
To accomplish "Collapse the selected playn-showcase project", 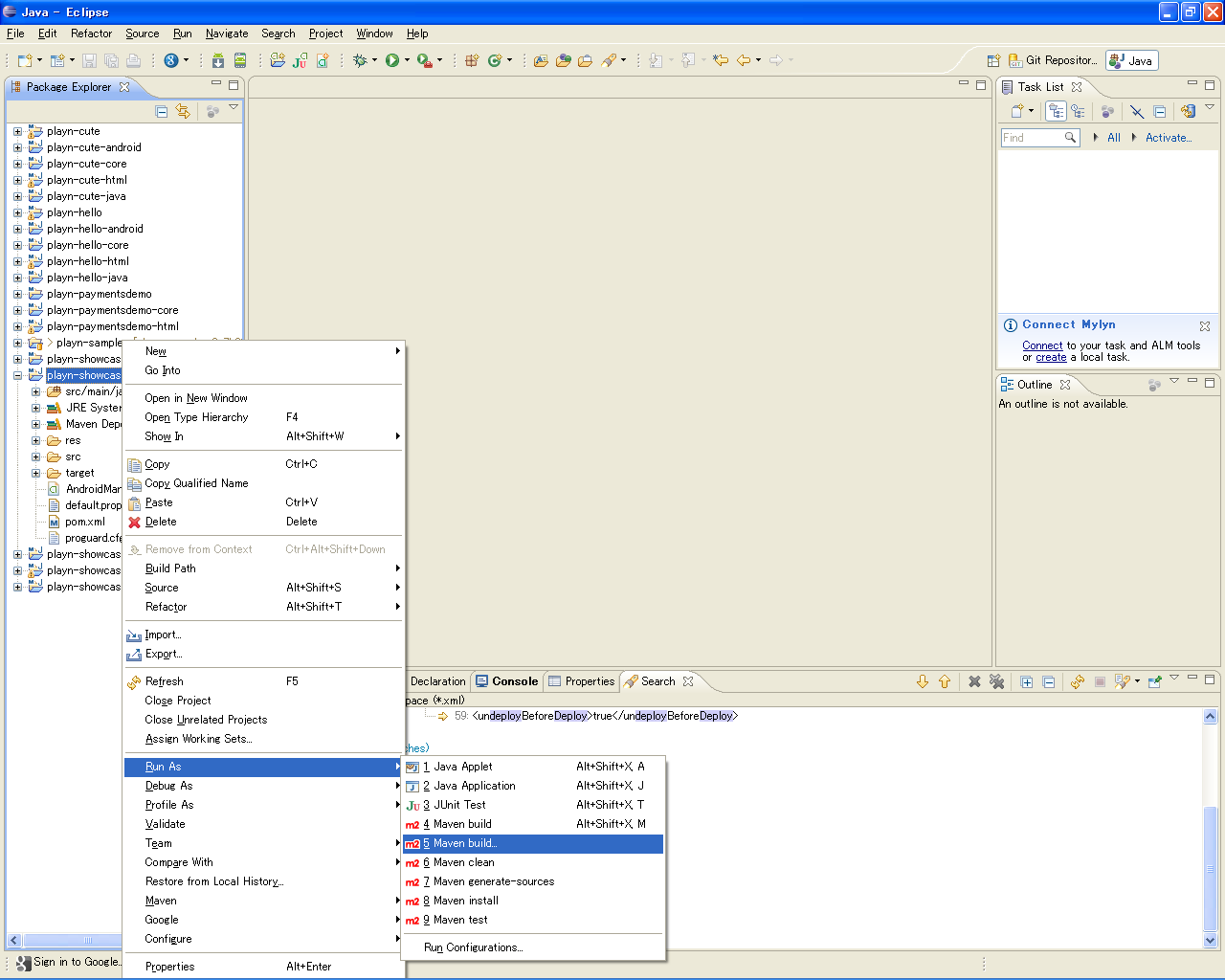I will [17, 375].
